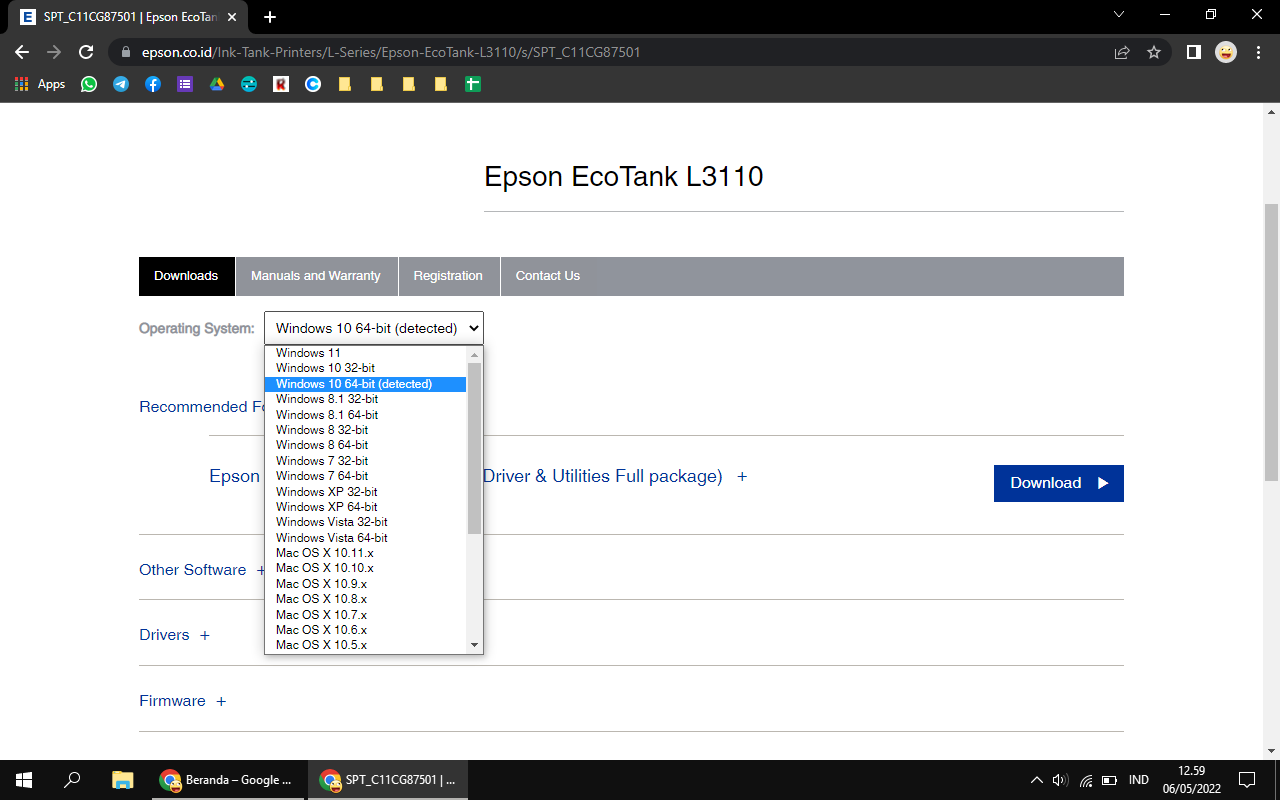Click the OS dropdown list scrollbar thumb

[x=474, y=448]
